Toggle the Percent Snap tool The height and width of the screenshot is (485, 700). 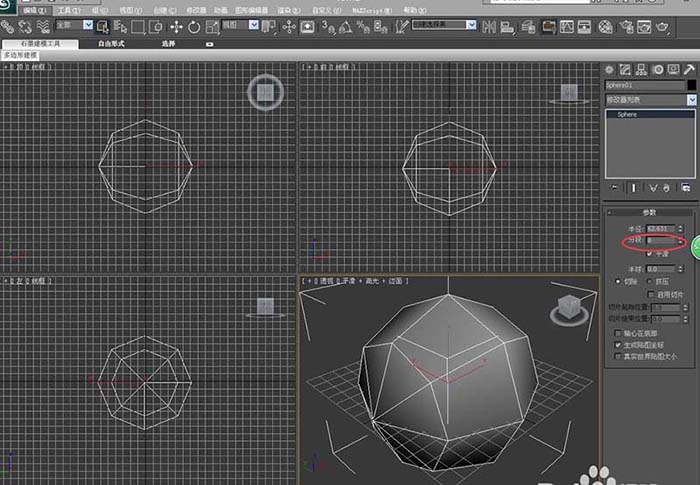coord(363,27)
